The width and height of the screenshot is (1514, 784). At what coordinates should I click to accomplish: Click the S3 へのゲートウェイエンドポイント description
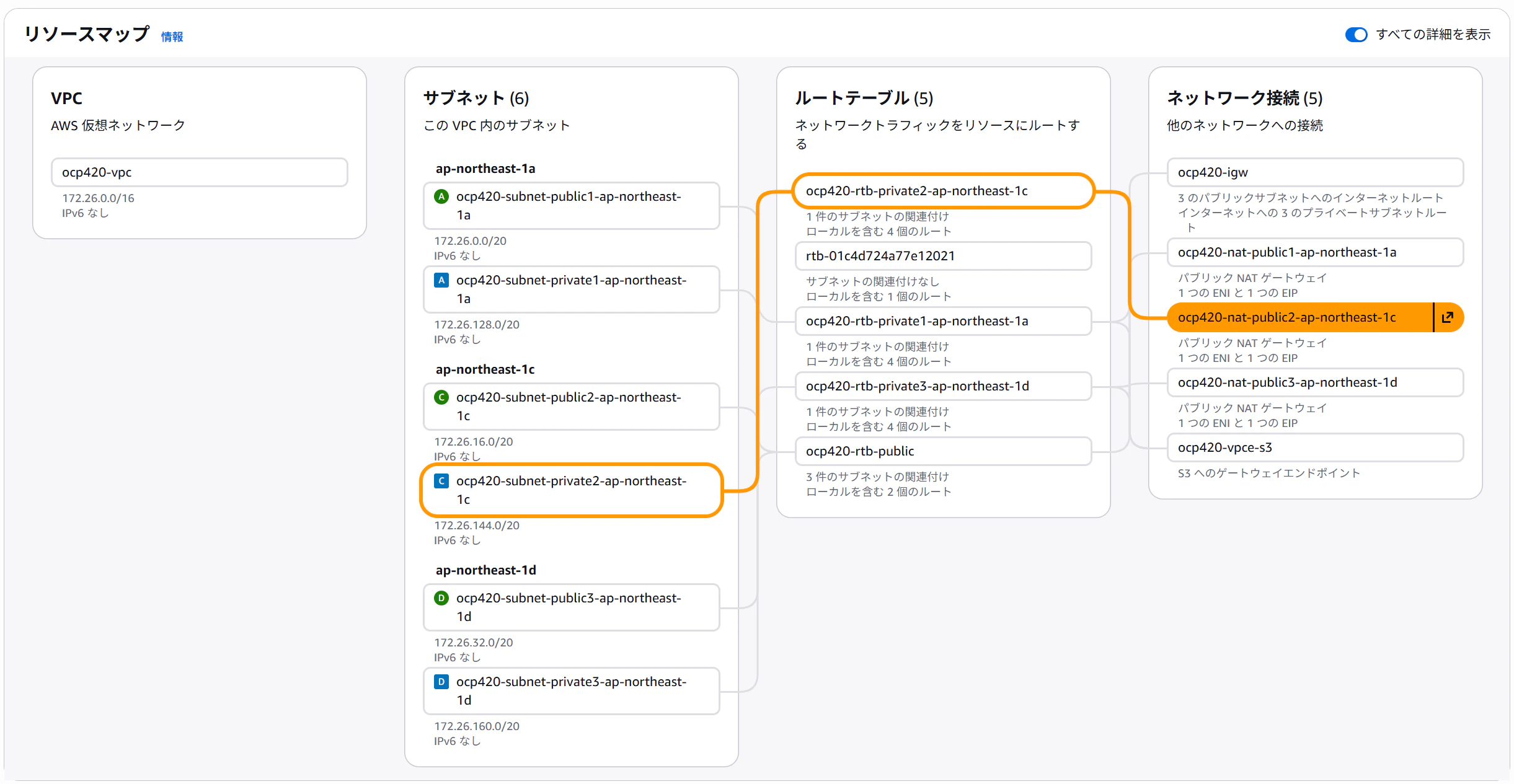pyautogui.click(x=1269, y=473)
